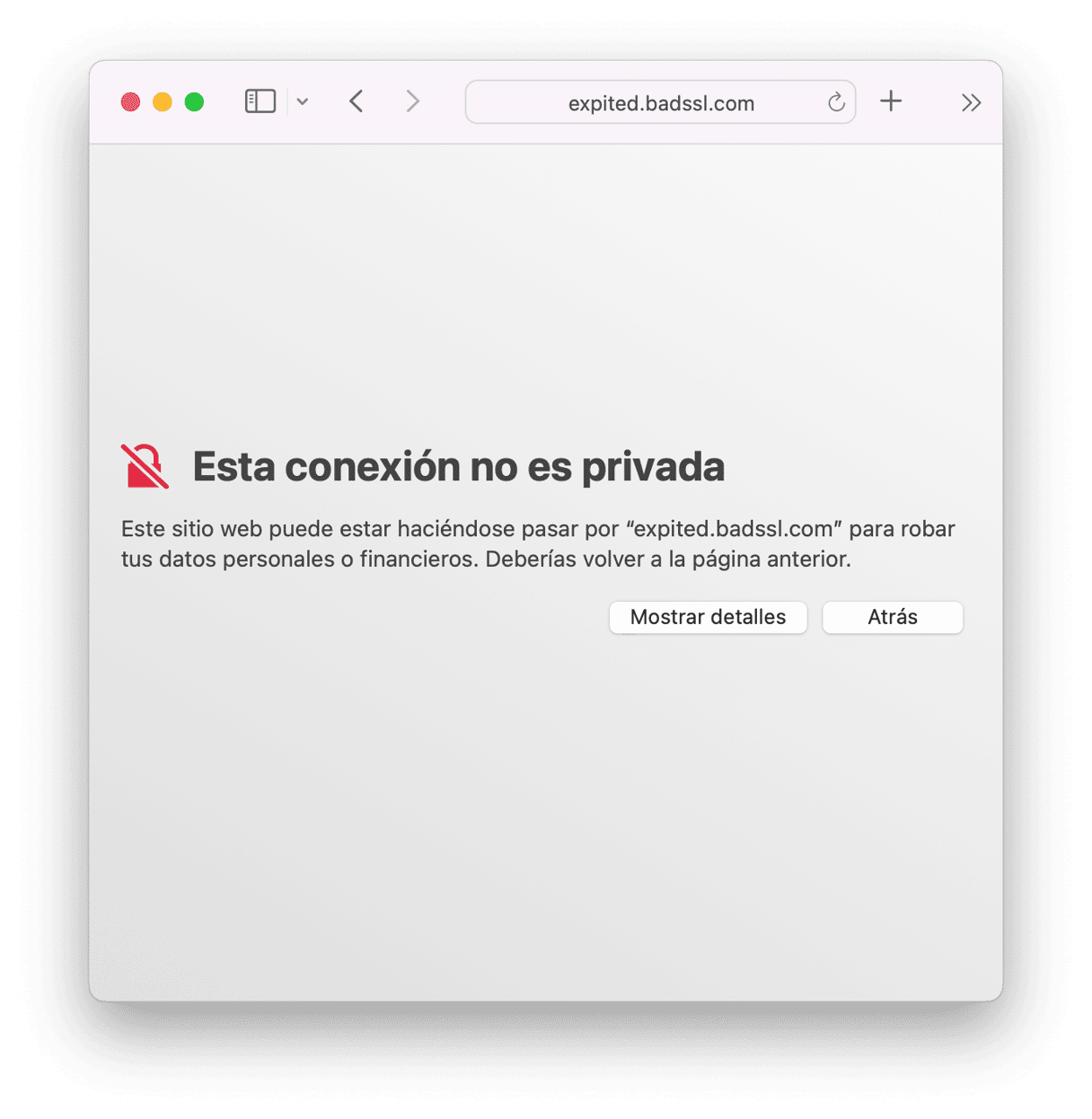Screen dimensions: 1092x1119
Task: Click sentence "Deberías volver a la página anterior"
Action: click(667, 559)
